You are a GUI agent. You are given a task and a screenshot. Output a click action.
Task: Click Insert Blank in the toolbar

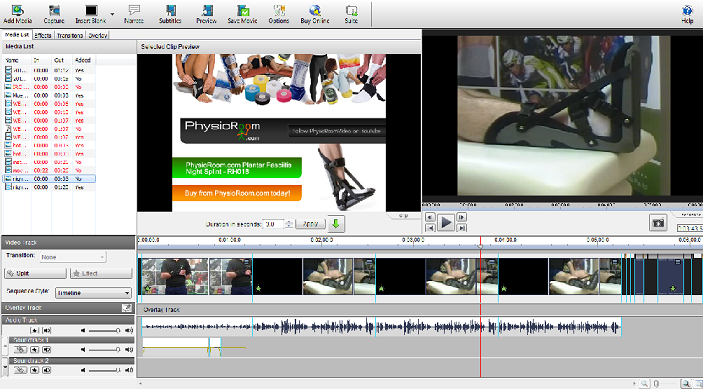(91, 13)
